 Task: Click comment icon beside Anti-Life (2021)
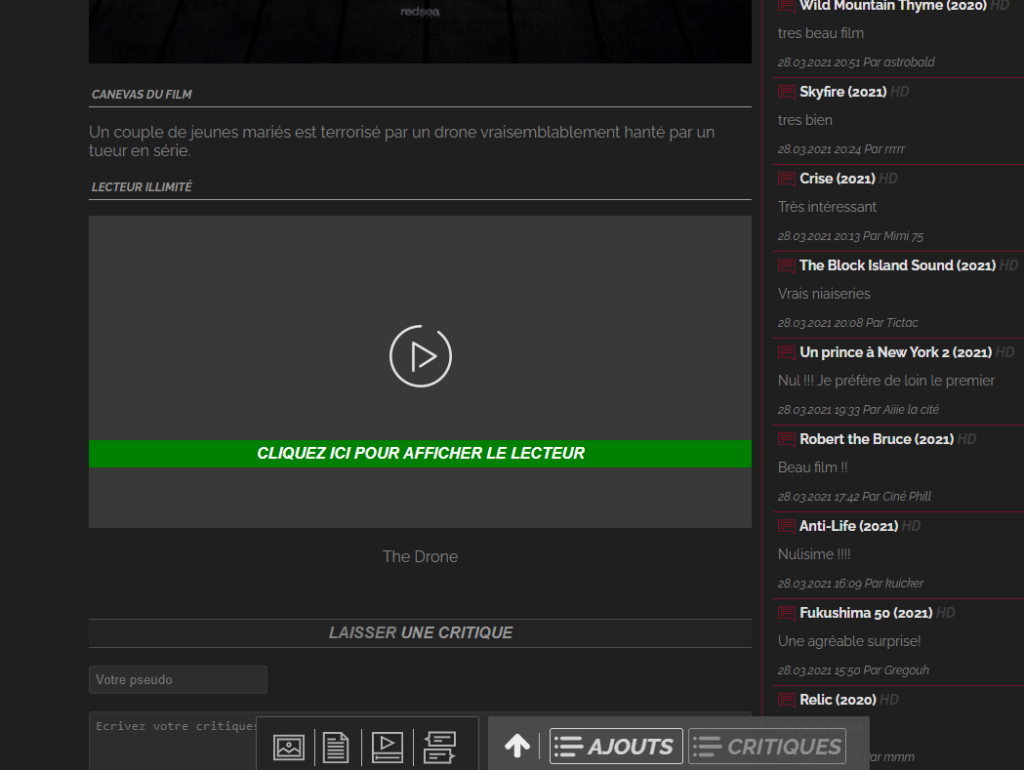(x=786, y=526)
